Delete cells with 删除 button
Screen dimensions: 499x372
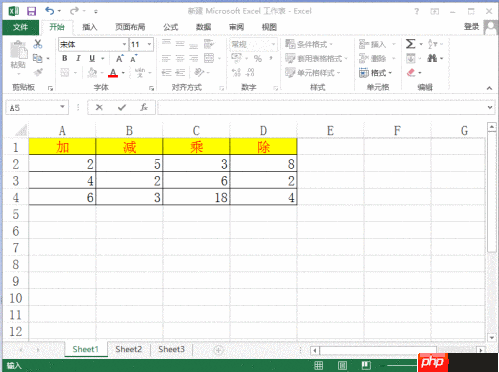coord(373,59)
